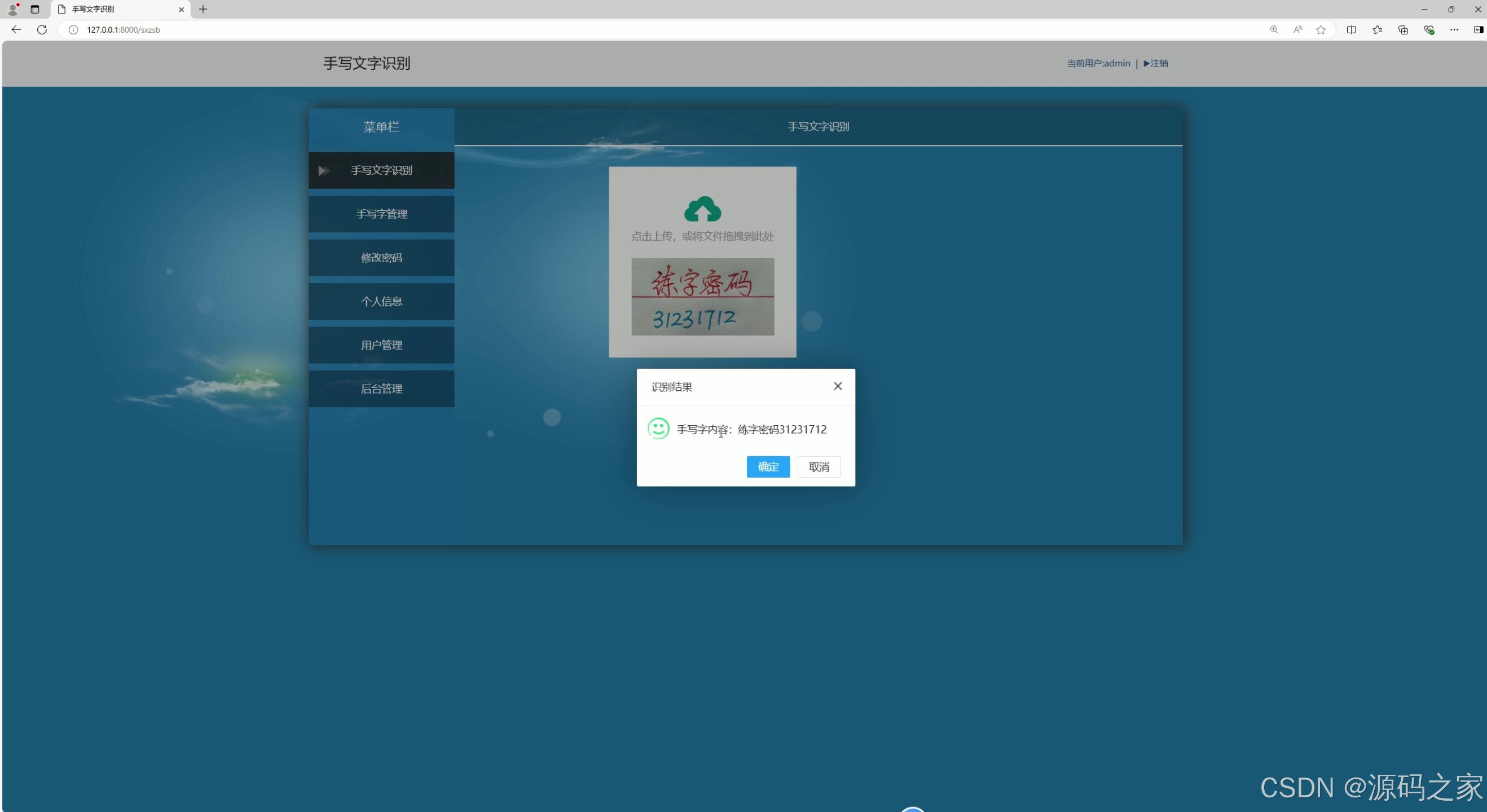Close the 识别结果 dialog with X
This screenshot has height=812, width=1487.
pos(838,386)
